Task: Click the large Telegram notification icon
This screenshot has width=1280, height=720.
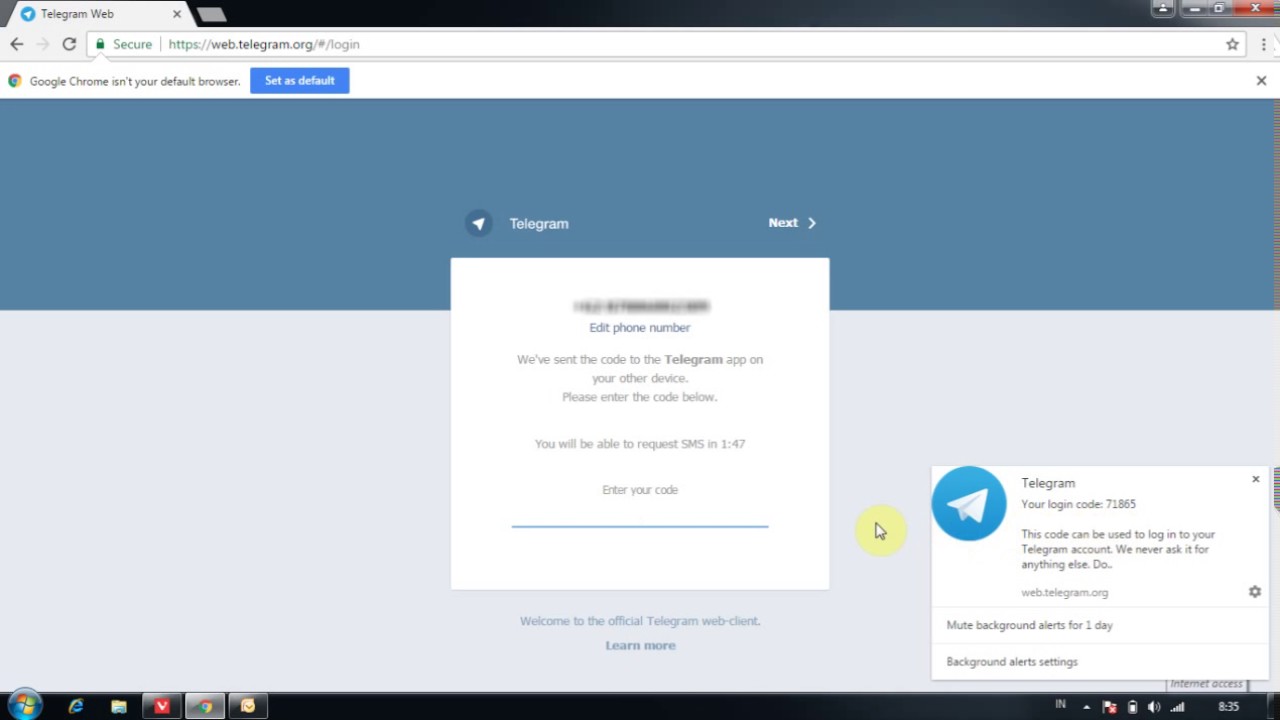Action: pyautogui.click(x=969, y=503)
